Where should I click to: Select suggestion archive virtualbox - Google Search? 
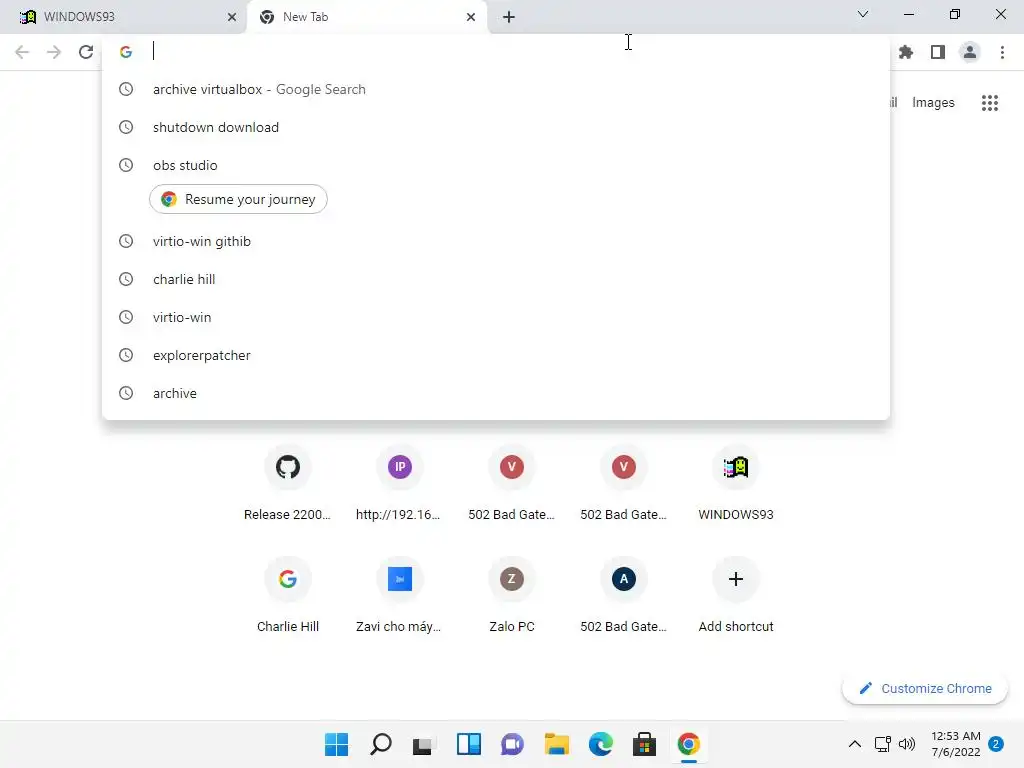point(496,89)
